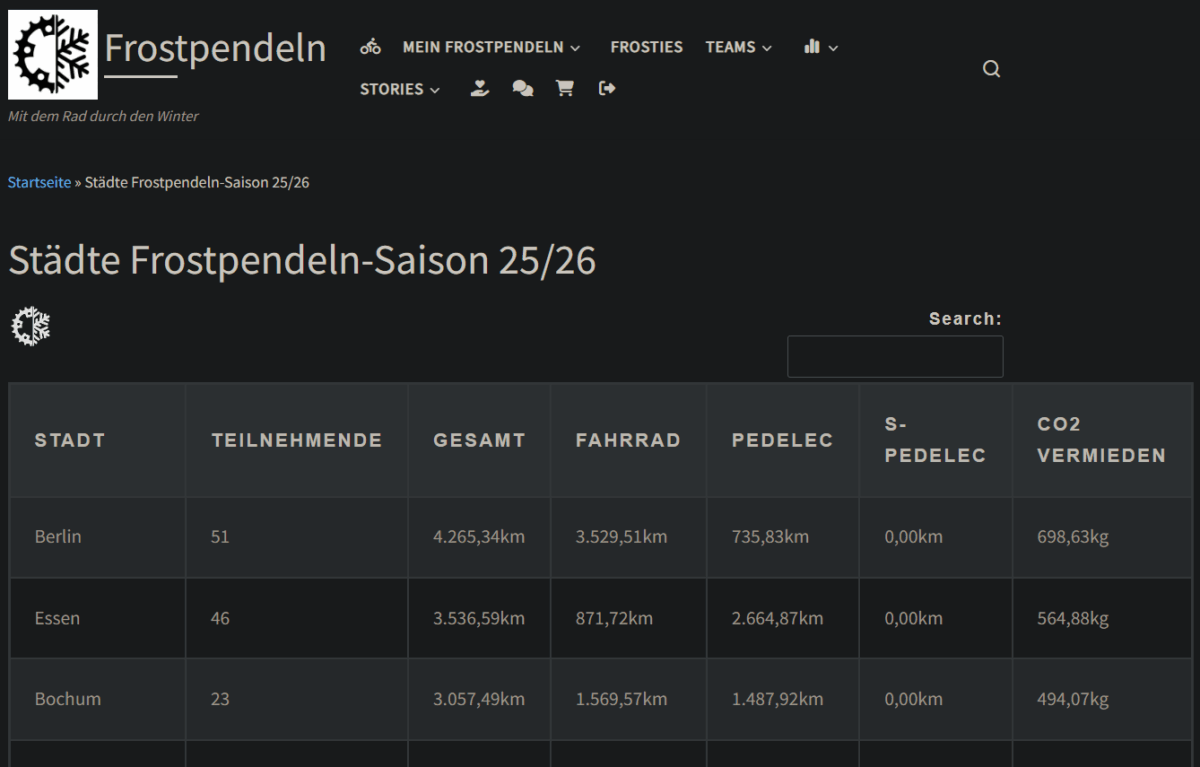Image resolution: width=1200 pixels, height=767 pixels.
Task: Click the Frostpendeln snowflake logo
Action: pyautogui.click(x=52, y=53)
